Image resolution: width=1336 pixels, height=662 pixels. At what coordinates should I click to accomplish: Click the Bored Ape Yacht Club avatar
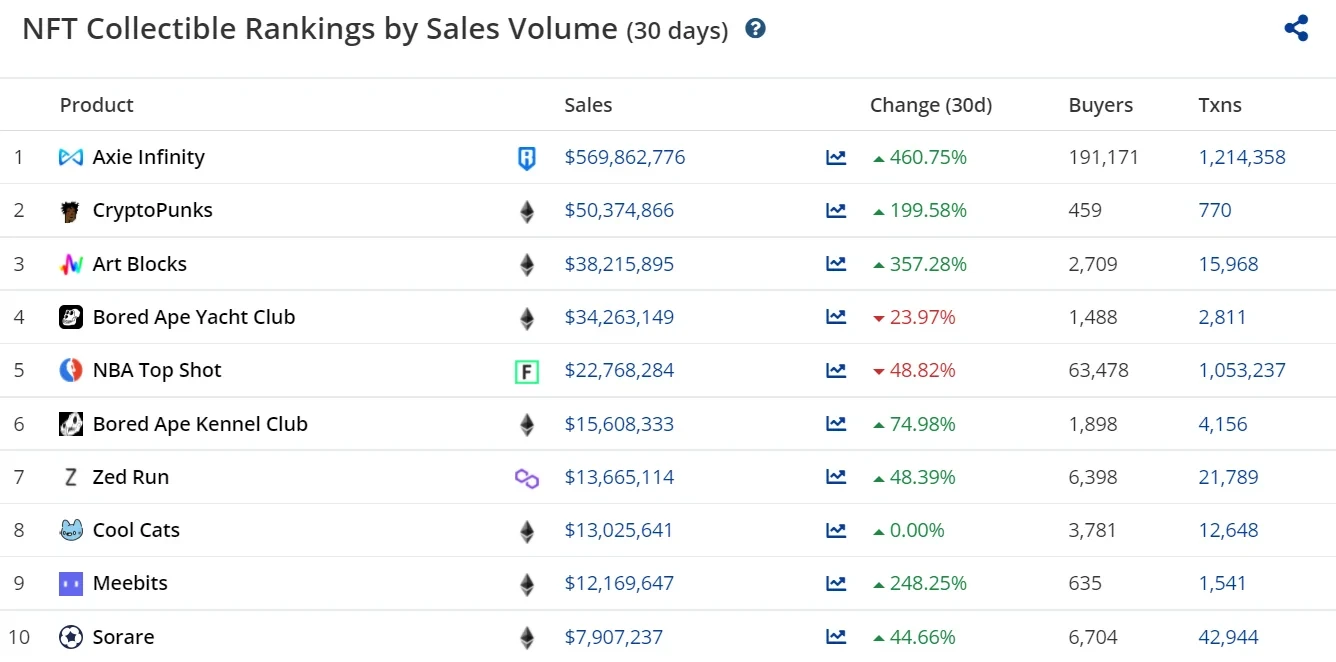coord(71,318)
